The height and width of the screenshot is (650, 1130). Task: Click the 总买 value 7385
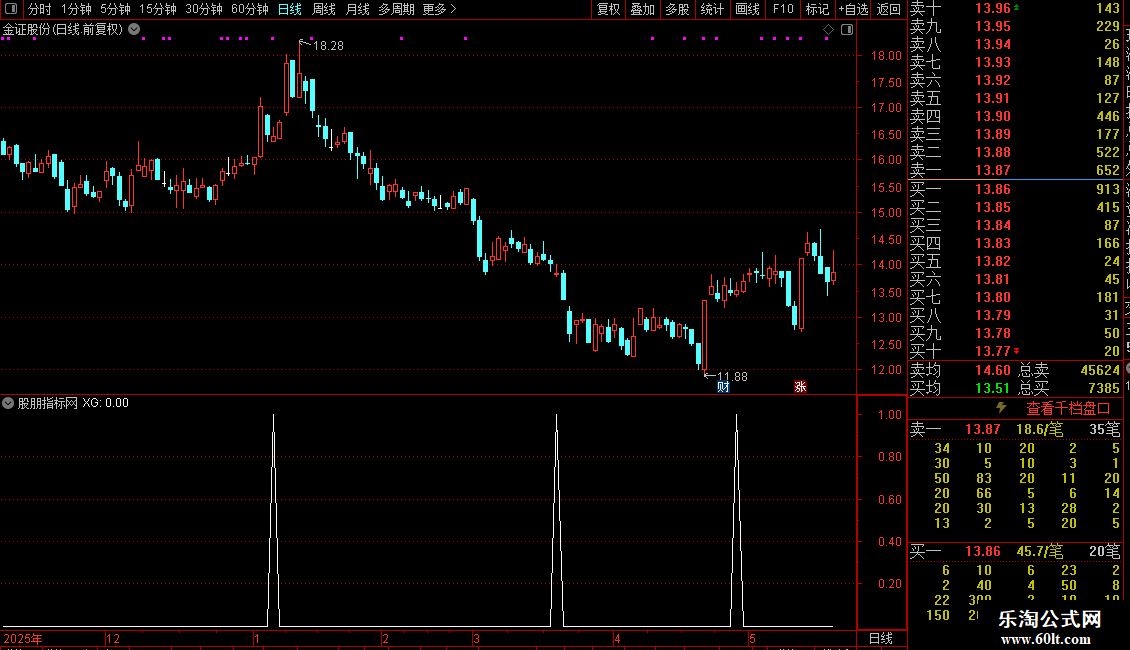pyautogui.click(x=1104, y=388)
